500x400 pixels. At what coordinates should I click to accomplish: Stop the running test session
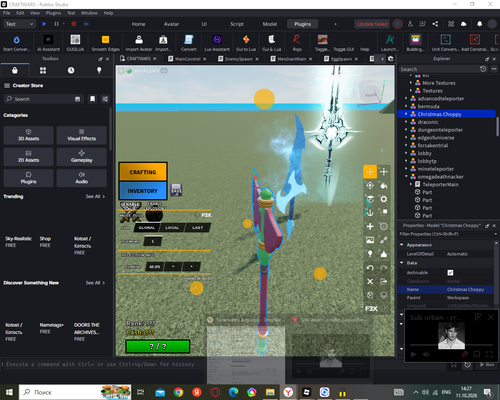click(74, 24)
